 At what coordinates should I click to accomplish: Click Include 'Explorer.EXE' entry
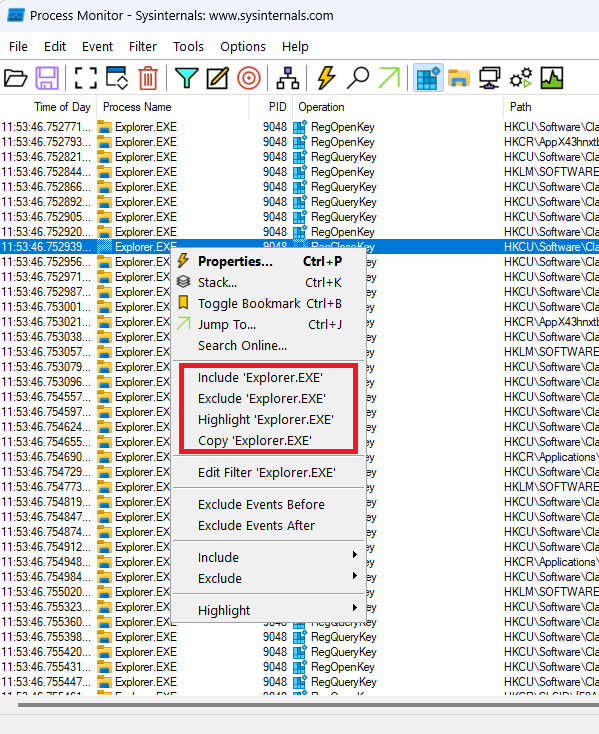(269, 378)
